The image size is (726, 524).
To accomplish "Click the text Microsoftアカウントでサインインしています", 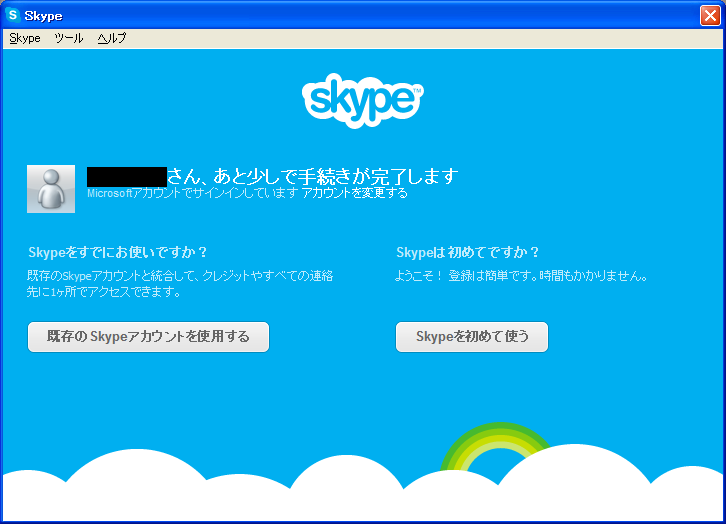I will [193, 193].
